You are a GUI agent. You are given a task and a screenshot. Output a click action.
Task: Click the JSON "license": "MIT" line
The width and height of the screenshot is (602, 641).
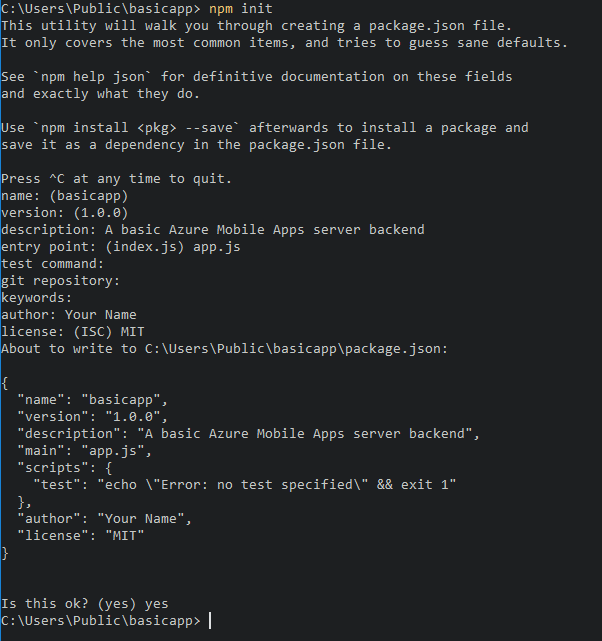pyautogui.click(x=81, y=535)
